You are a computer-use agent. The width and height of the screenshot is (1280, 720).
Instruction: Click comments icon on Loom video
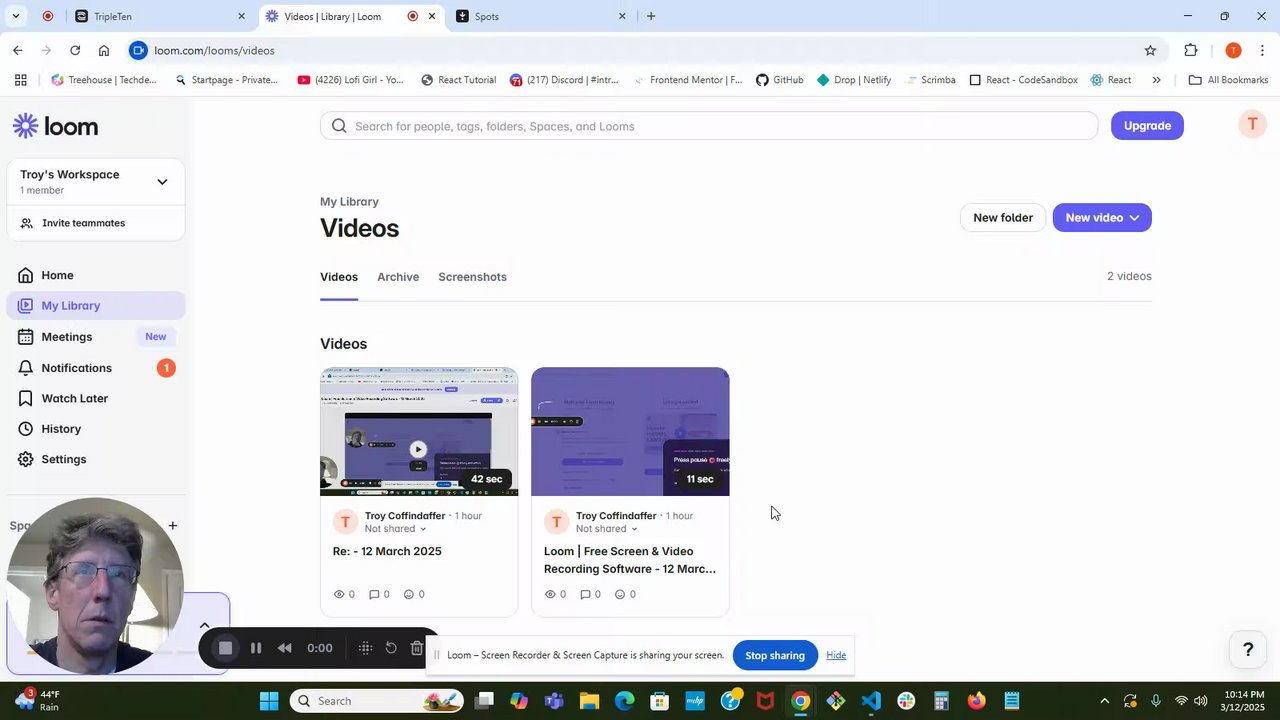(x=585, y=594)
